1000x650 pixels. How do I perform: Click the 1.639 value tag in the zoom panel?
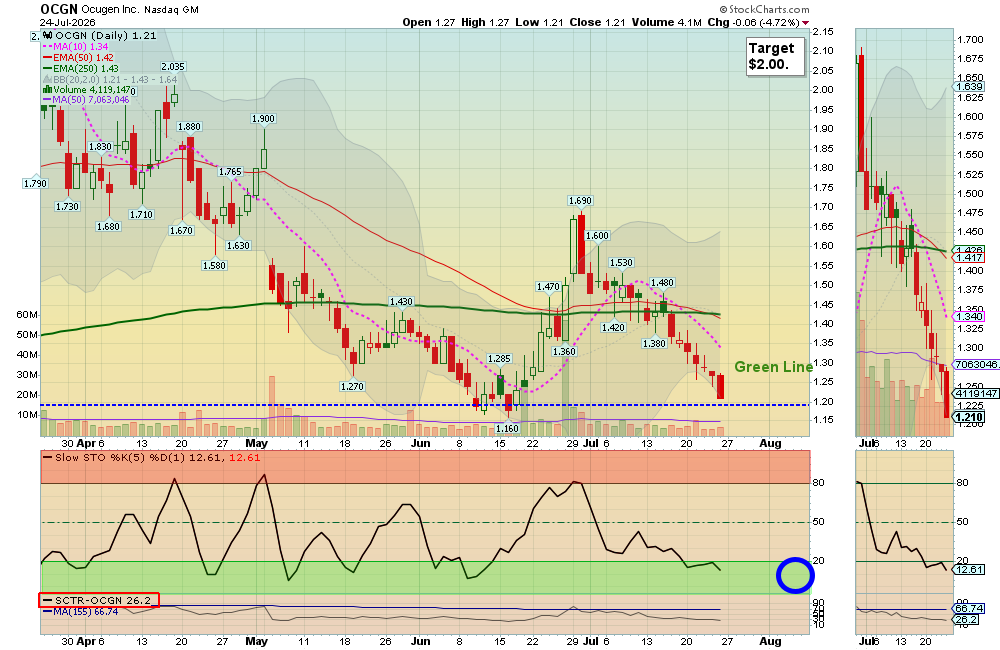tap(970, 86)
